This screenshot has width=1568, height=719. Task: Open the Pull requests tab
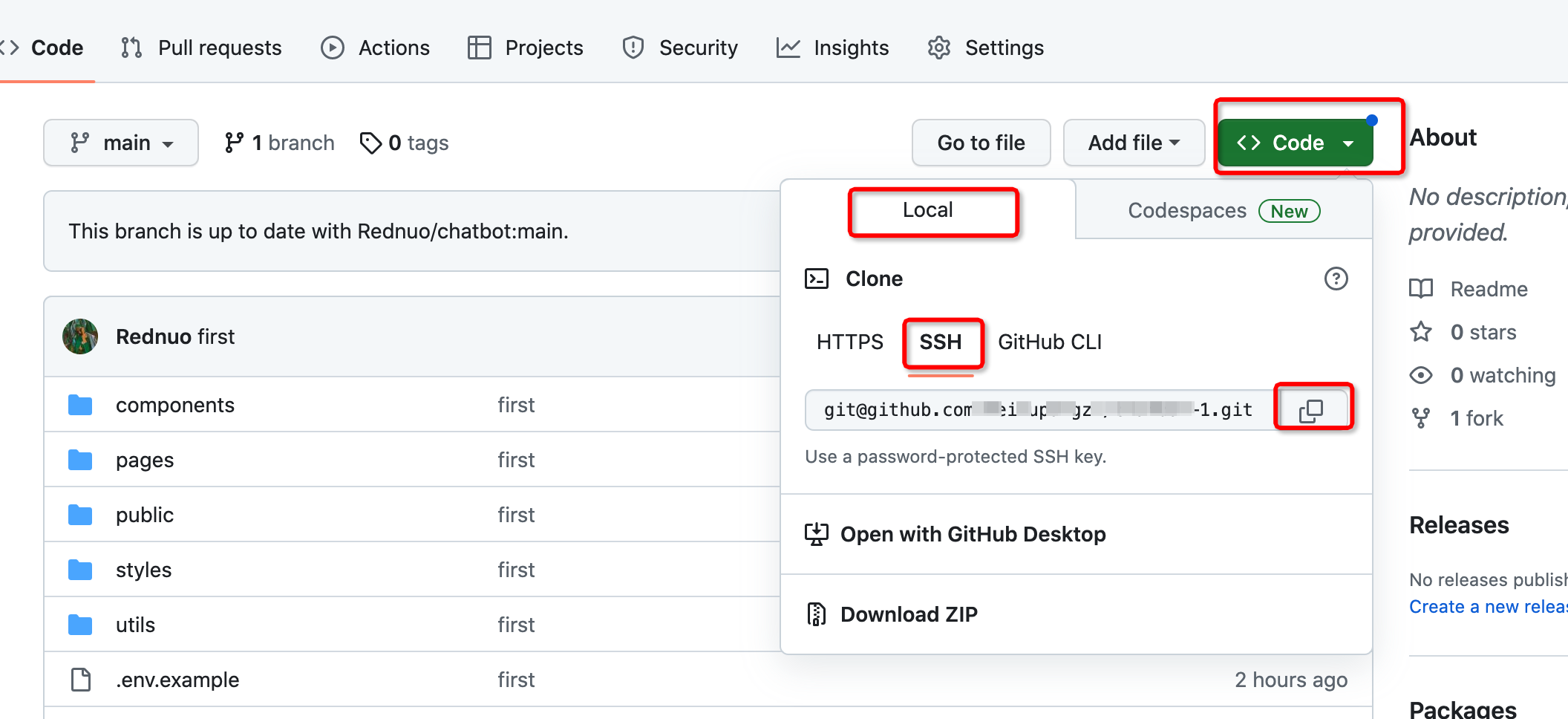coord(201,48)
